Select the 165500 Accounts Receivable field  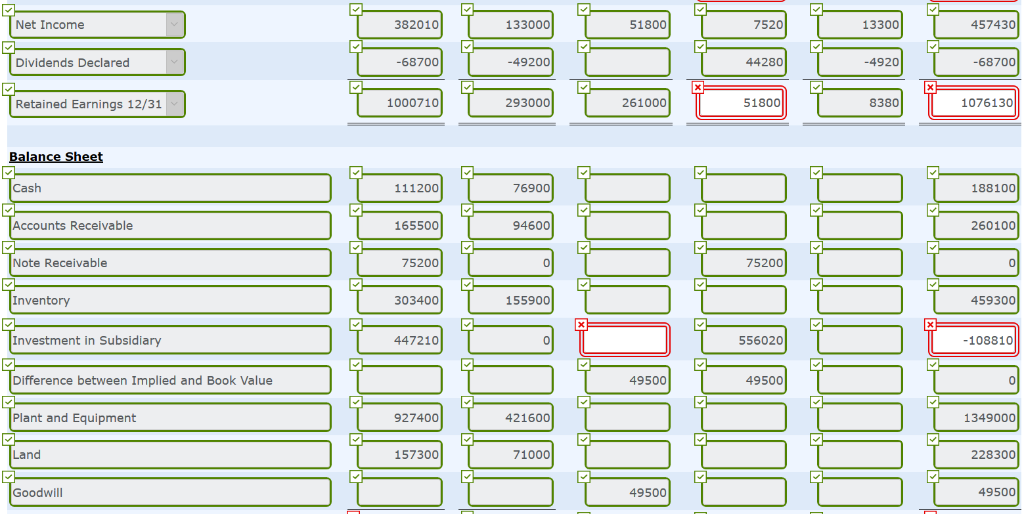coord(400,225)
